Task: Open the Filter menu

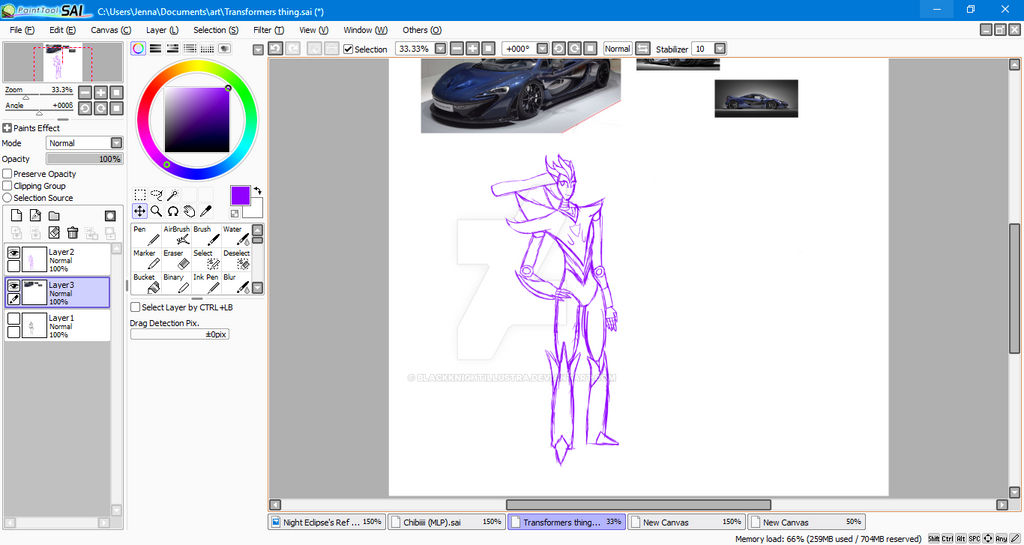Action: [268, 30]
